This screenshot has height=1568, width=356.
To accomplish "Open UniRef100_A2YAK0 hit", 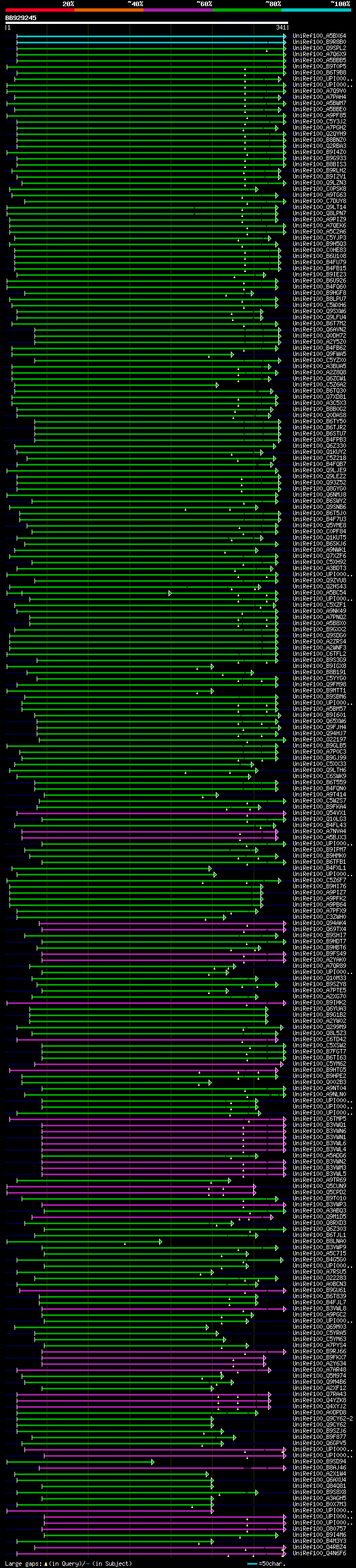I will pyautogui.click(x=319, y=959).
